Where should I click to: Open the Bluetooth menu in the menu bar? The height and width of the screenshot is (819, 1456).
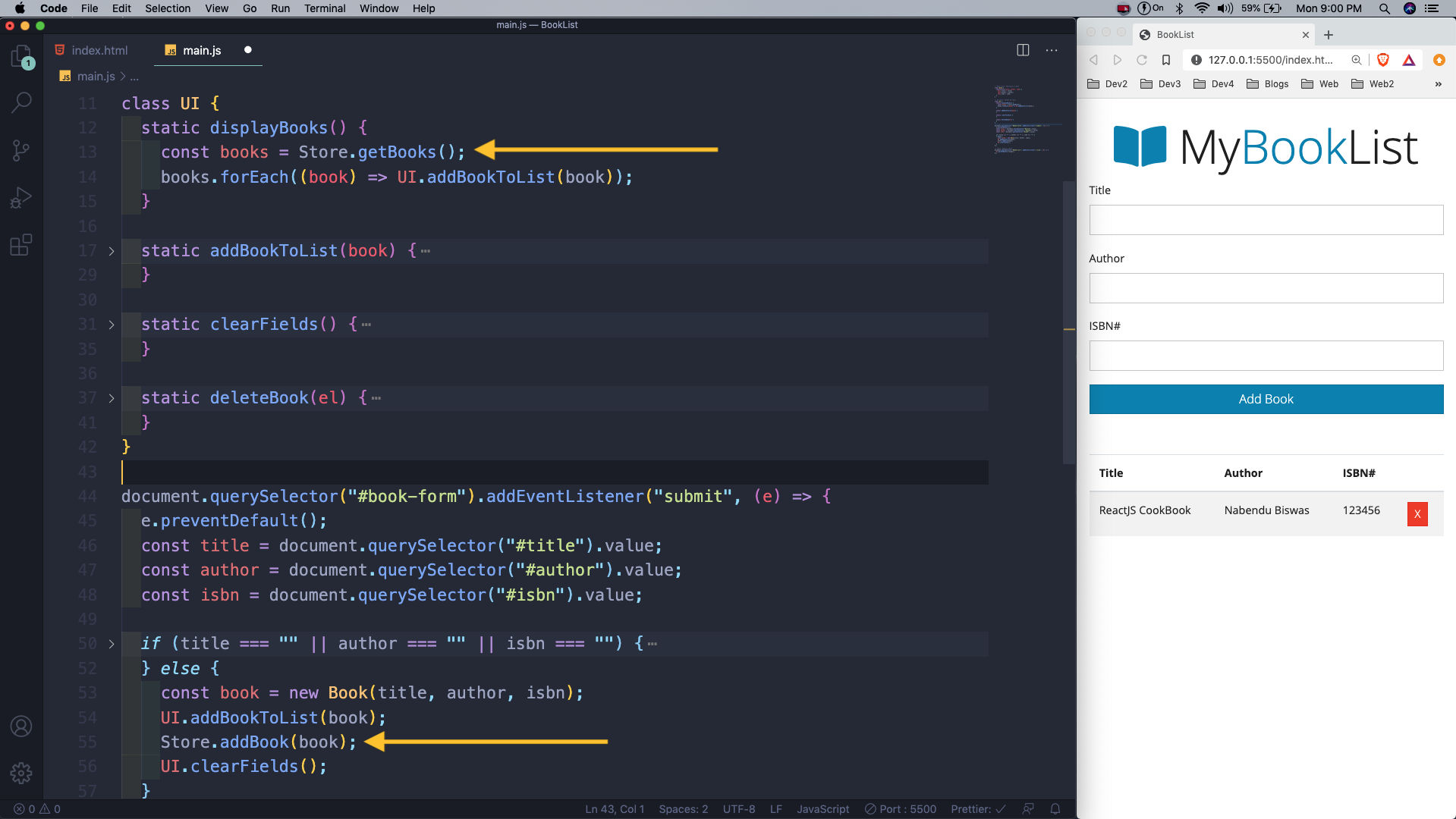[x=1179, y=8]
